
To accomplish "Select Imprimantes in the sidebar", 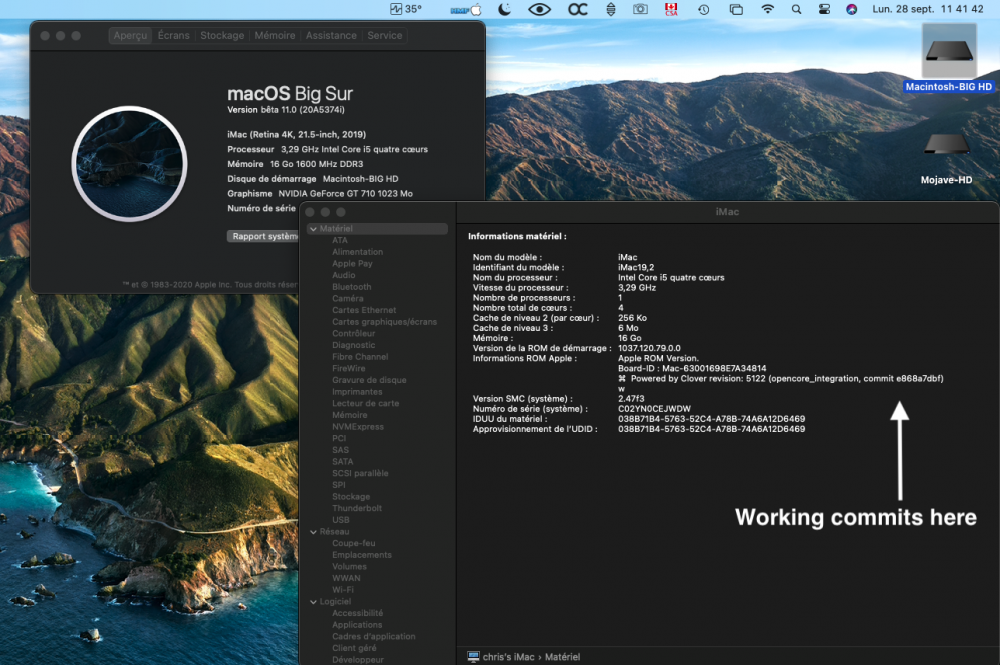I will [357, 392].
